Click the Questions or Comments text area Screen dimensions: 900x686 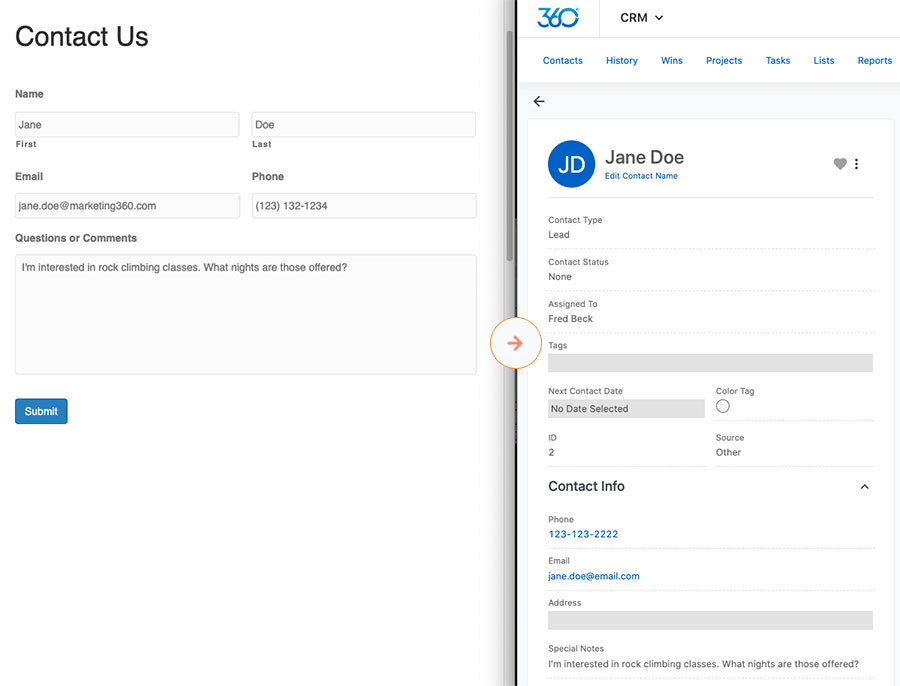pos(246,315)
